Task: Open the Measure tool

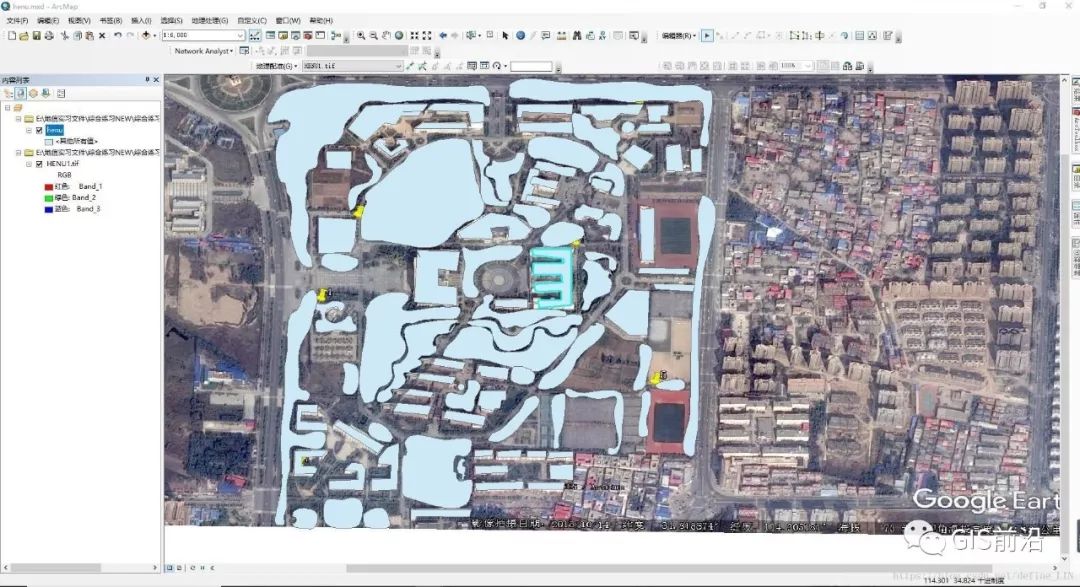Action: (x=561, y=35)
